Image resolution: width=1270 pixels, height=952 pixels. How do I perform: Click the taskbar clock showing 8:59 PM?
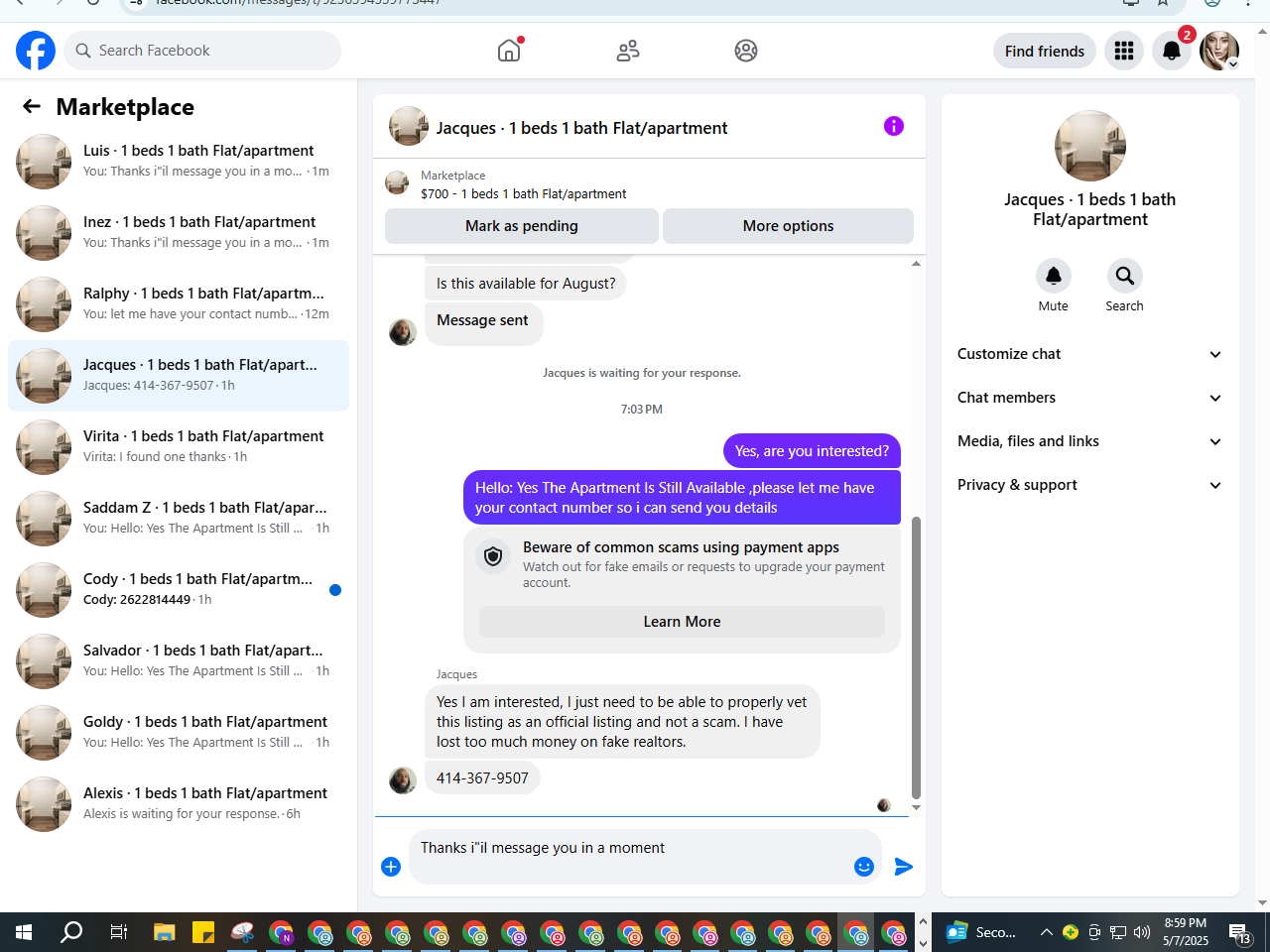tap(1186, 932)
